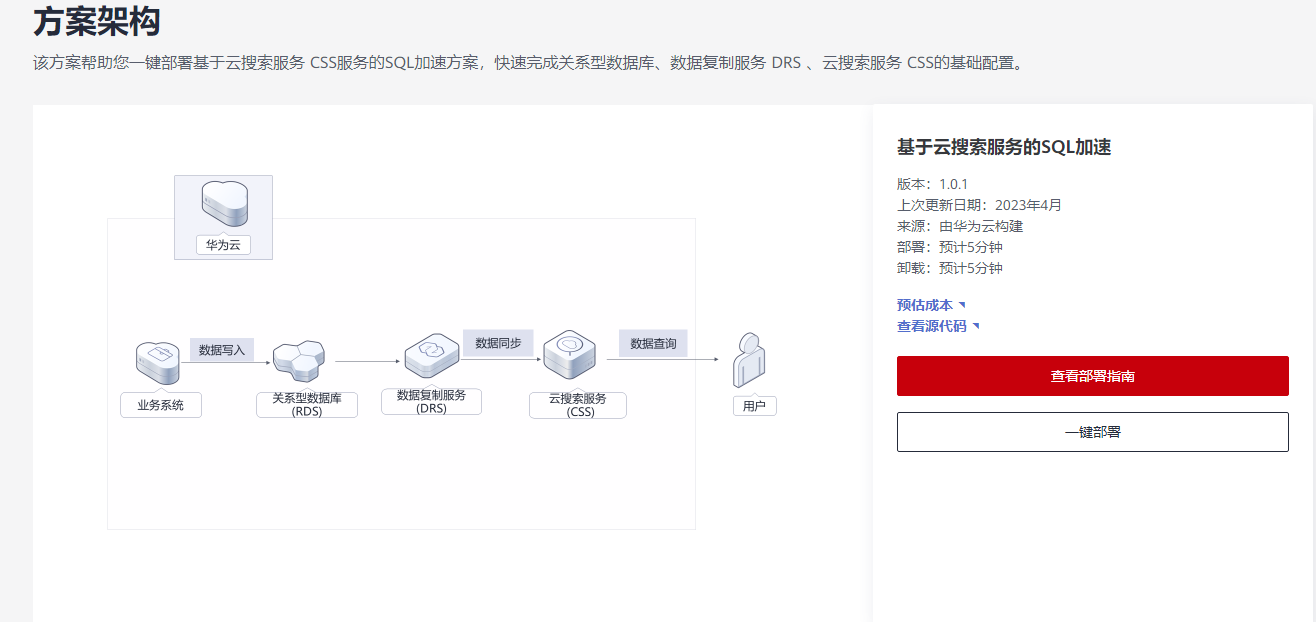
Task: Click the 基于云搜索服务的SQL加速 title
Action: [x=1004, y=147]
